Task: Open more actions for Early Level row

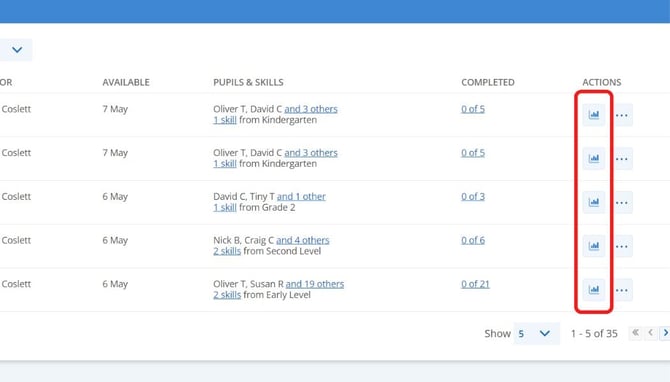Action: tap(622, 290)
